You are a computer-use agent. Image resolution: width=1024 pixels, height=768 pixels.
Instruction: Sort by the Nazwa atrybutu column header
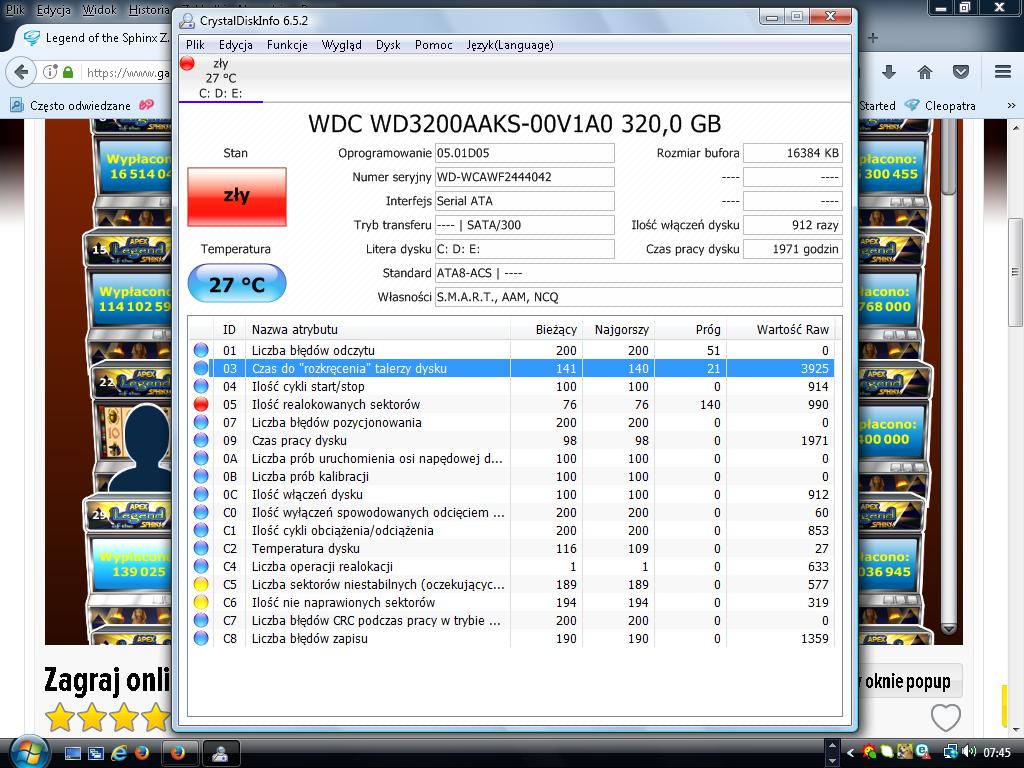click(378, 330)
